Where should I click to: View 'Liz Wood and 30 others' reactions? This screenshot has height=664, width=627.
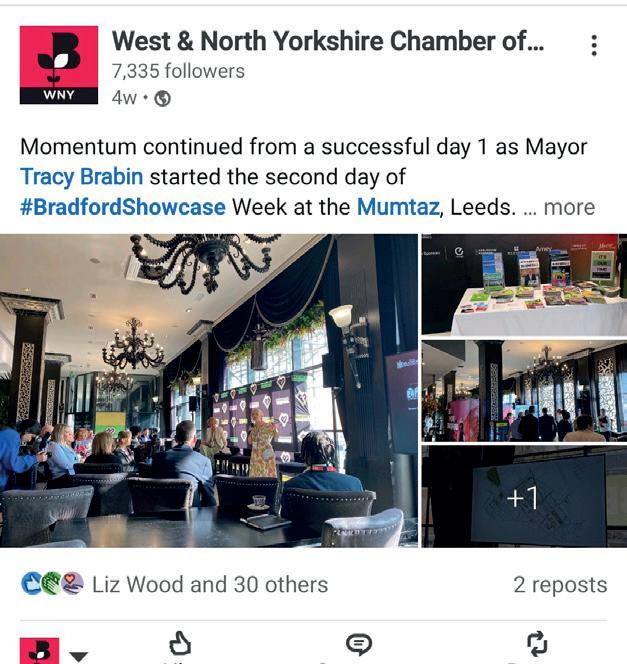(210, 584)
